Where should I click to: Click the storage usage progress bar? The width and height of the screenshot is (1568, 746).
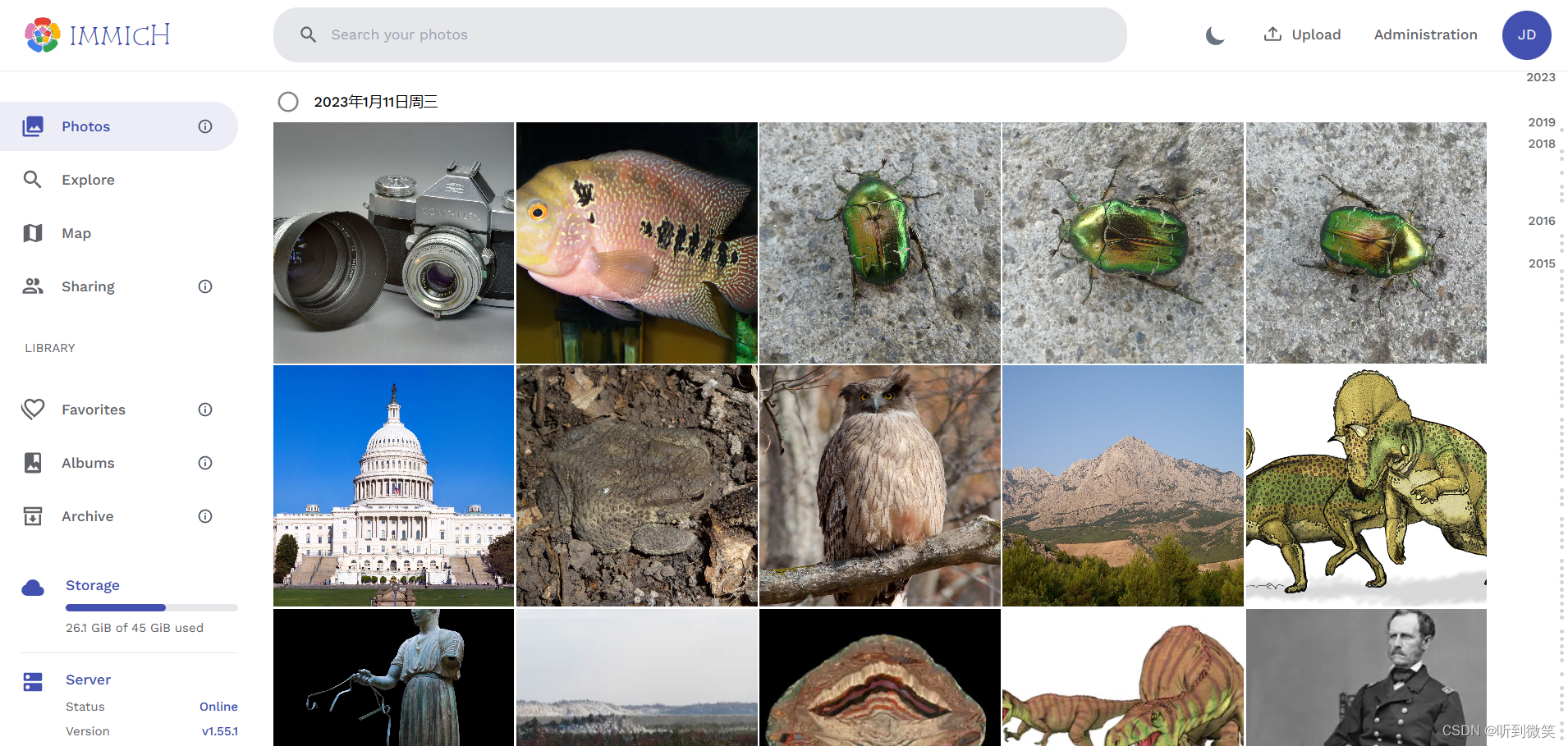pyautogui.click(x=152, y=608)
